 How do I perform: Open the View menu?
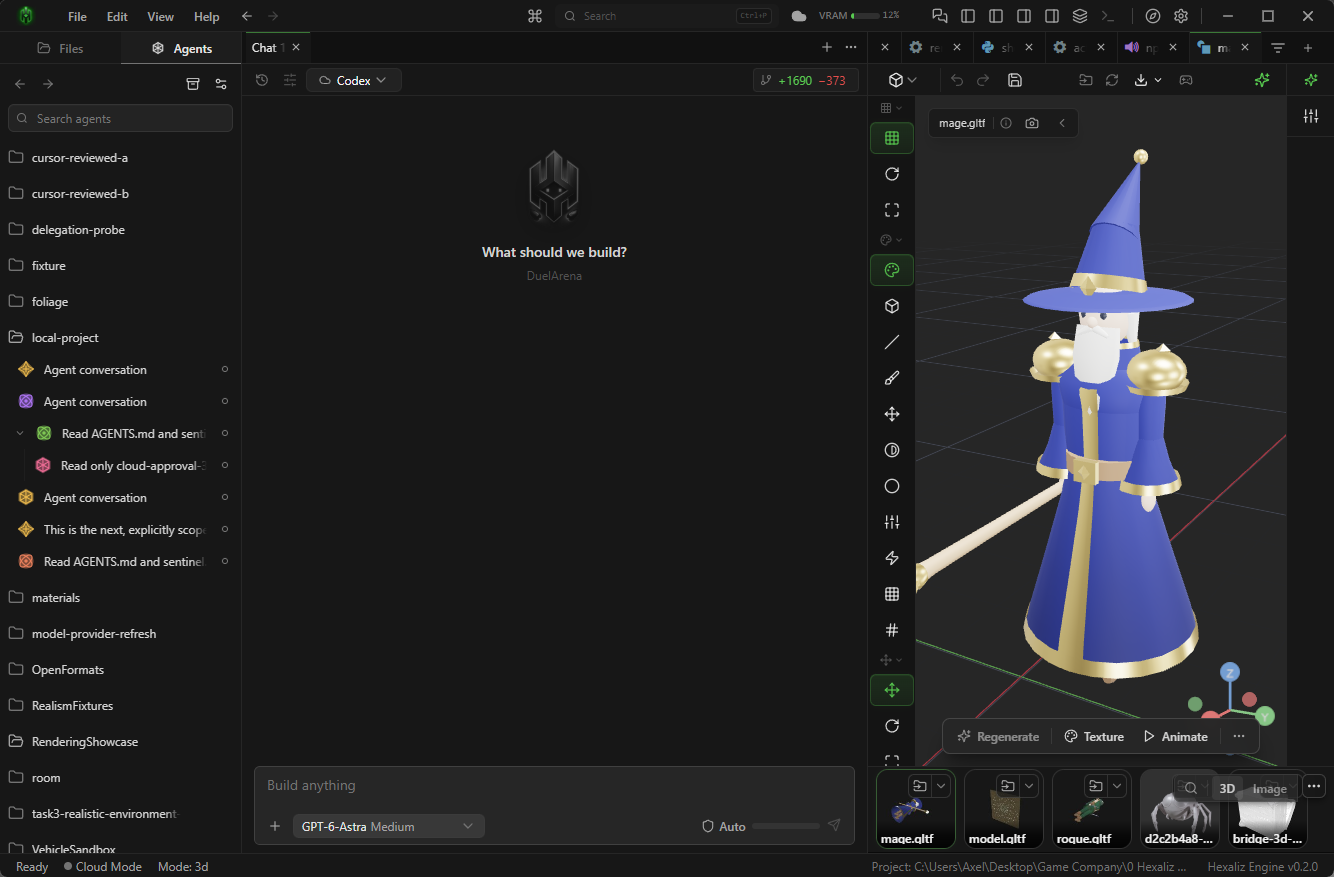point(160,16)
